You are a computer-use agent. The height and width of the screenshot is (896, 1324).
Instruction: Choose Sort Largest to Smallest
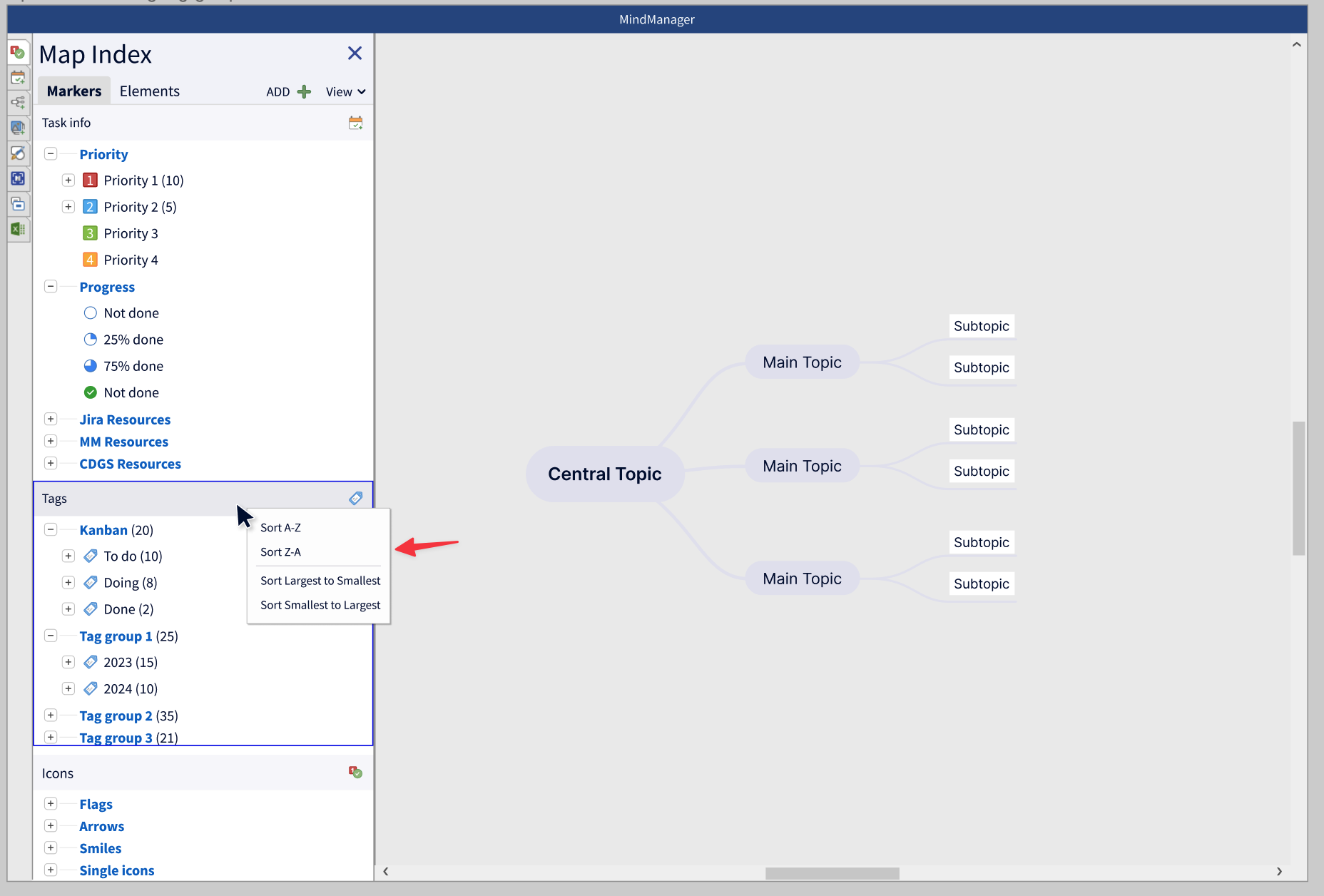pyautogui.click(x=320, y=581)
